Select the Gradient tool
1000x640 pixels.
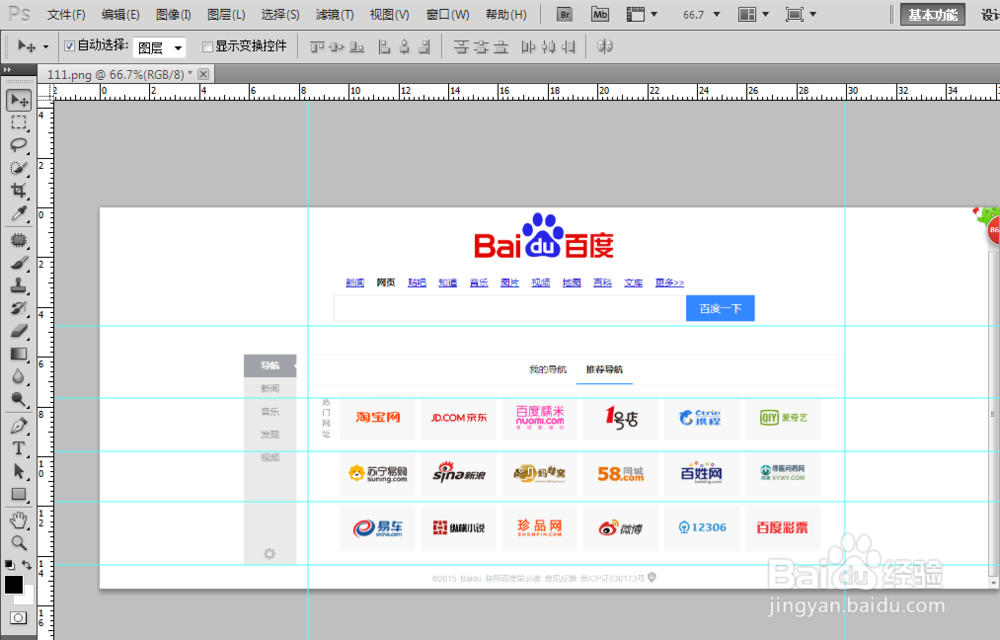point(19,354)
